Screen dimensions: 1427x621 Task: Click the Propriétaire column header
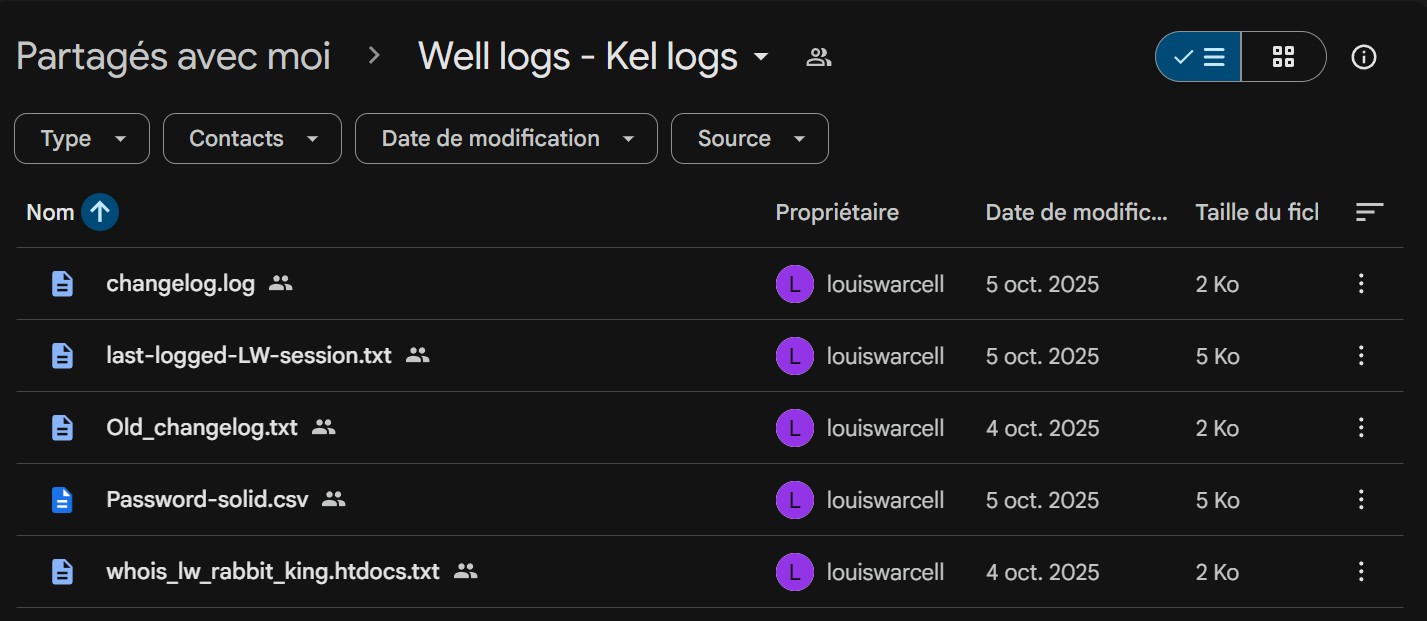837,212
